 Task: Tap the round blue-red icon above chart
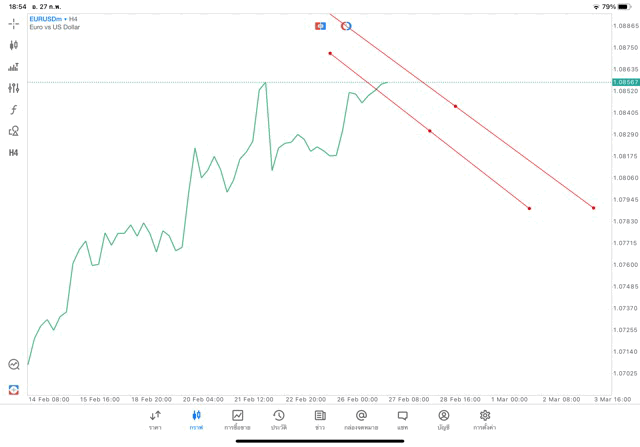point(346,25)
